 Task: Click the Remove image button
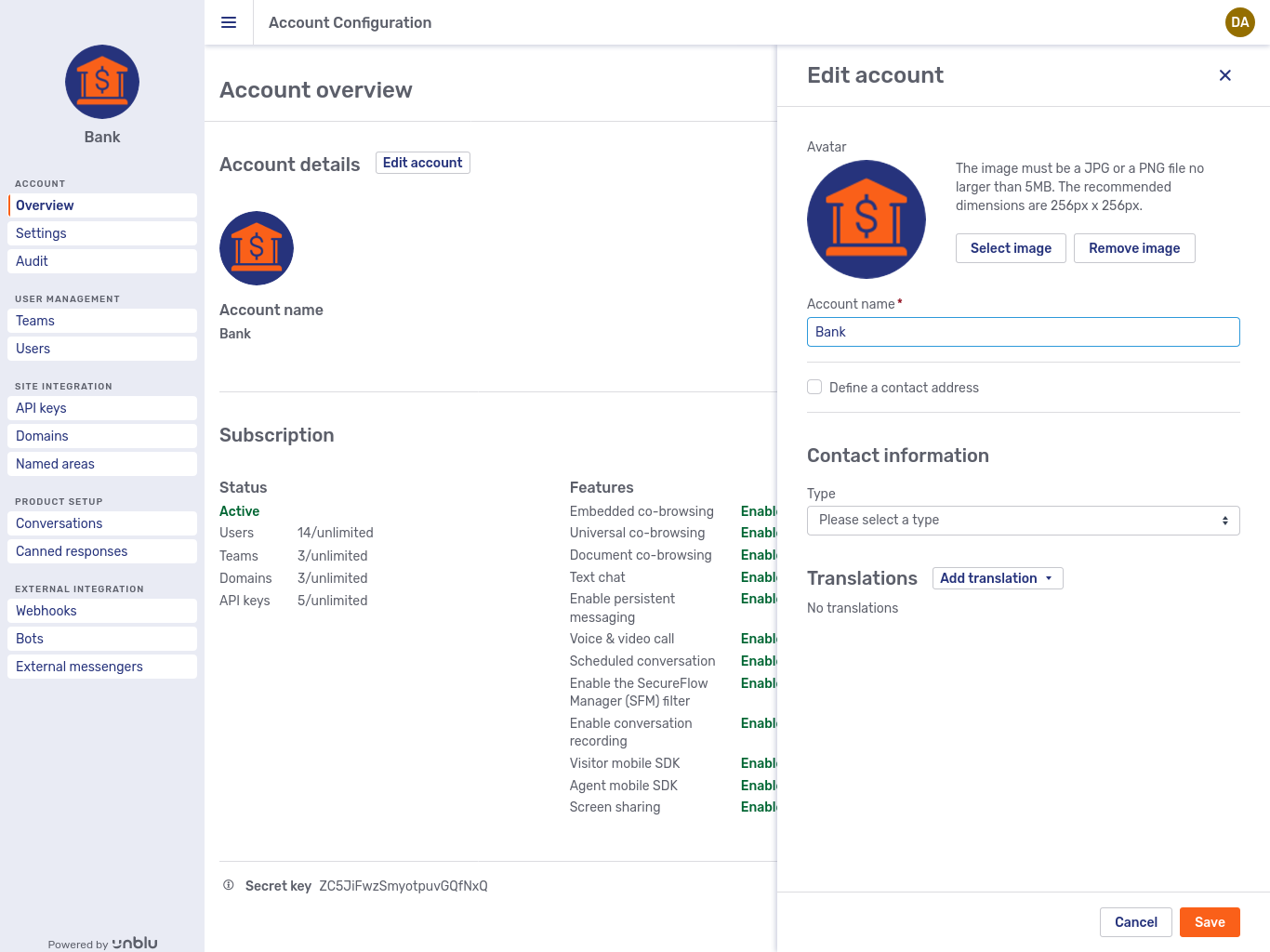click(1134, 248)
